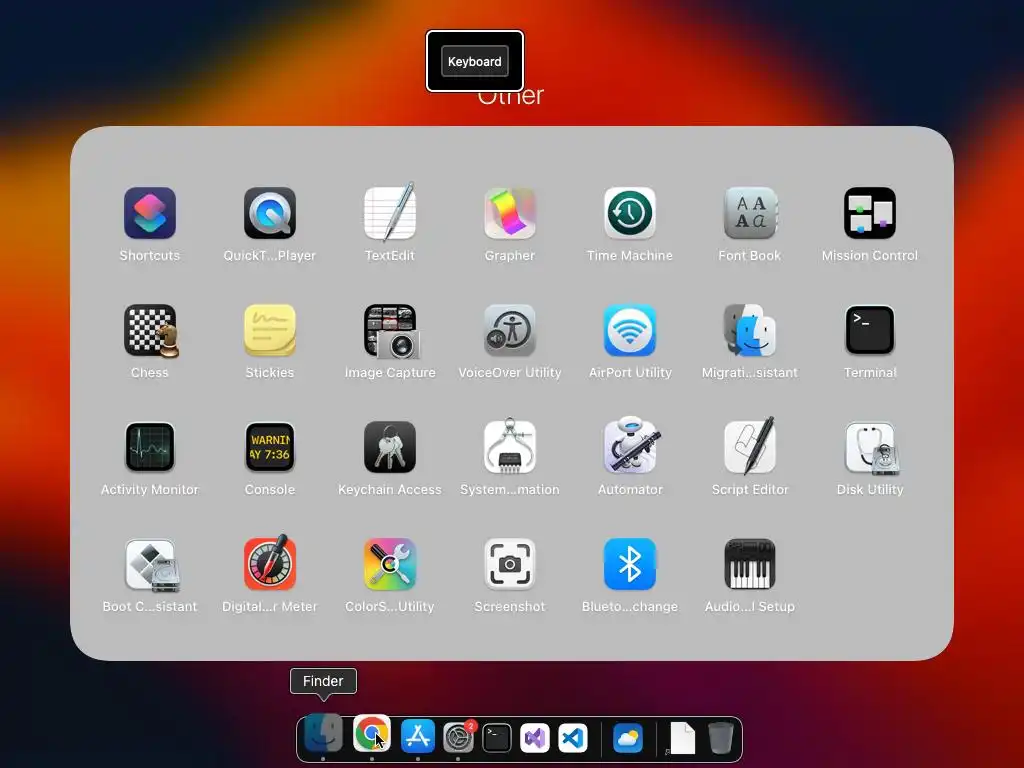The height and width of the screenshot is (768, 1024).
Task: Open Visual Studio in the Dock
Action: (x=535, y=739)
